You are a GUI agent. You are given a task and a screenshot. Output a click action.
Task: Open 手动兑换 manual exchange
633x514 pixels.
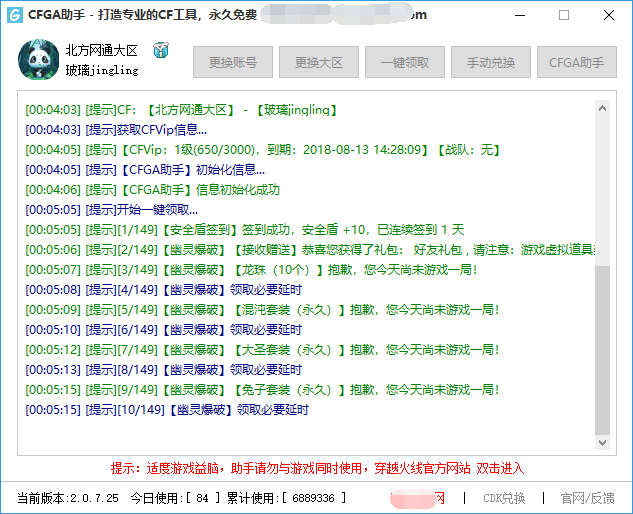(x=491, y=62)
